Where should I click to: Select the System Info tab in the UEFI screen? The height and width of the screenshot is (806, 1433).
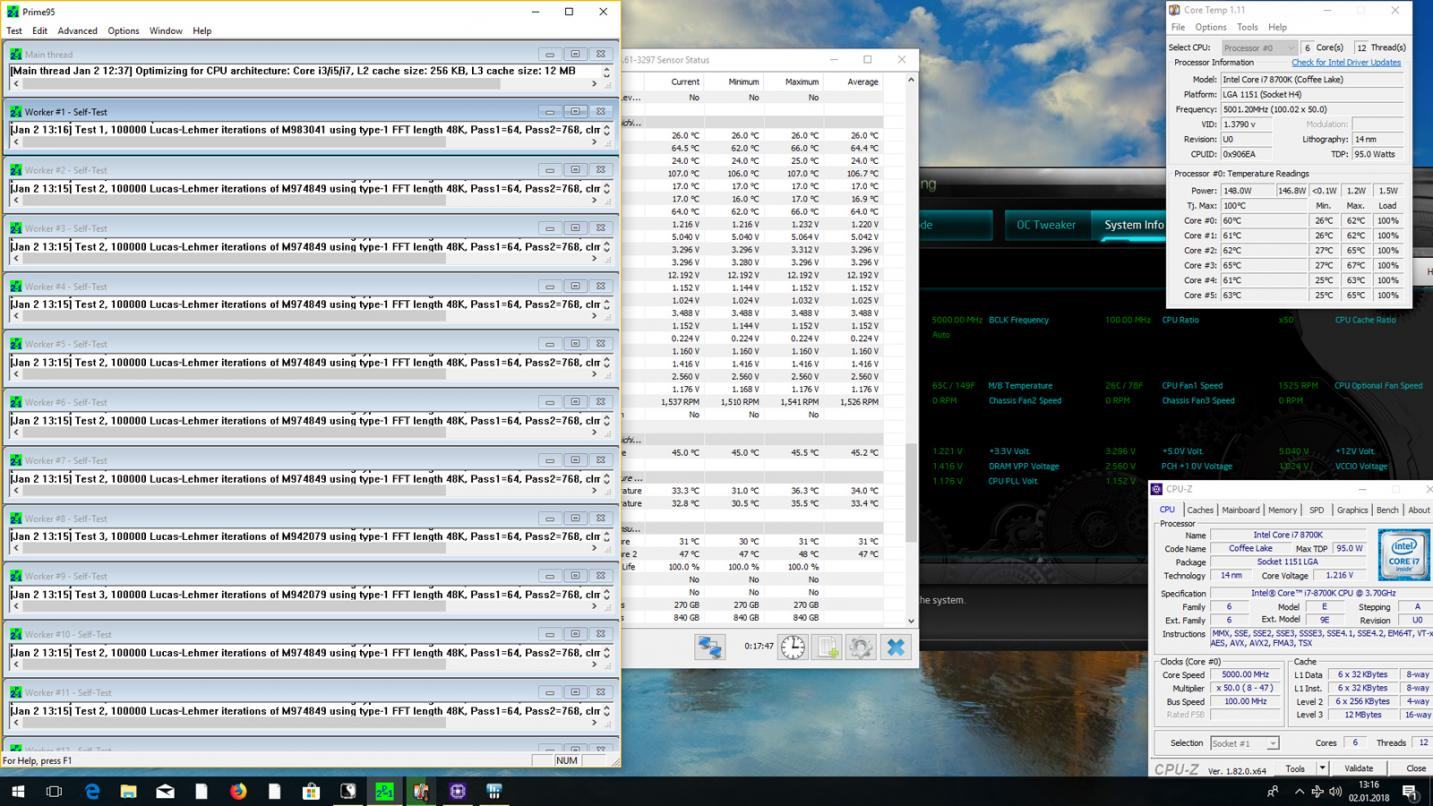click(1133, 225)
